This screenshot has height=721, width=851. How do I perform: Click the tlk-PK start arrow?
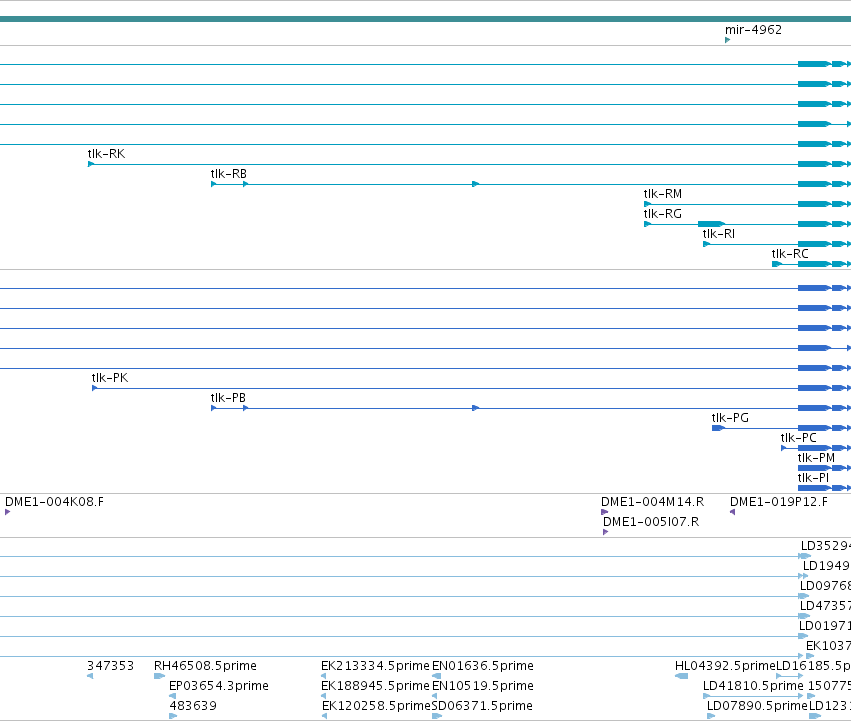coord(95,388)
